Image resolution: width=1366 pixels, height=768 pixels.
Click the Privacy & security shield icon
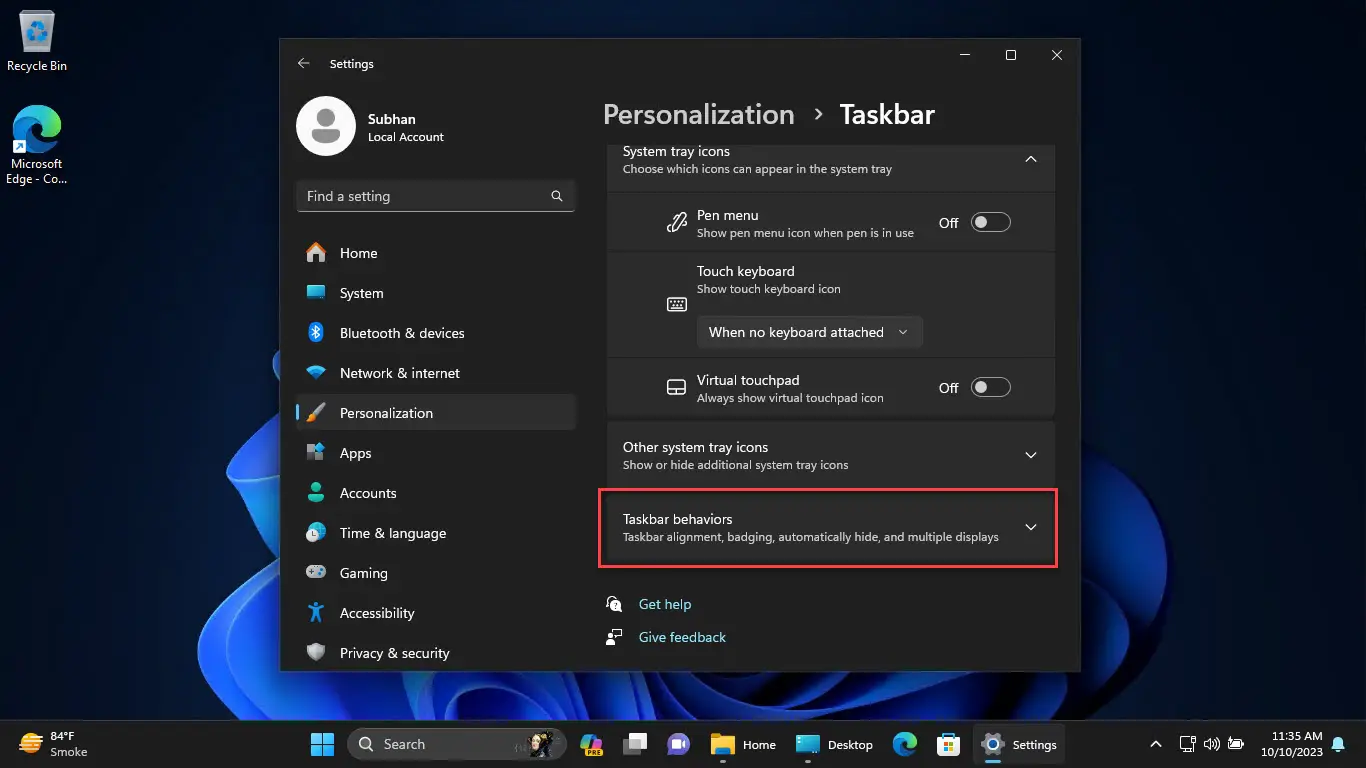click(316, 653)
